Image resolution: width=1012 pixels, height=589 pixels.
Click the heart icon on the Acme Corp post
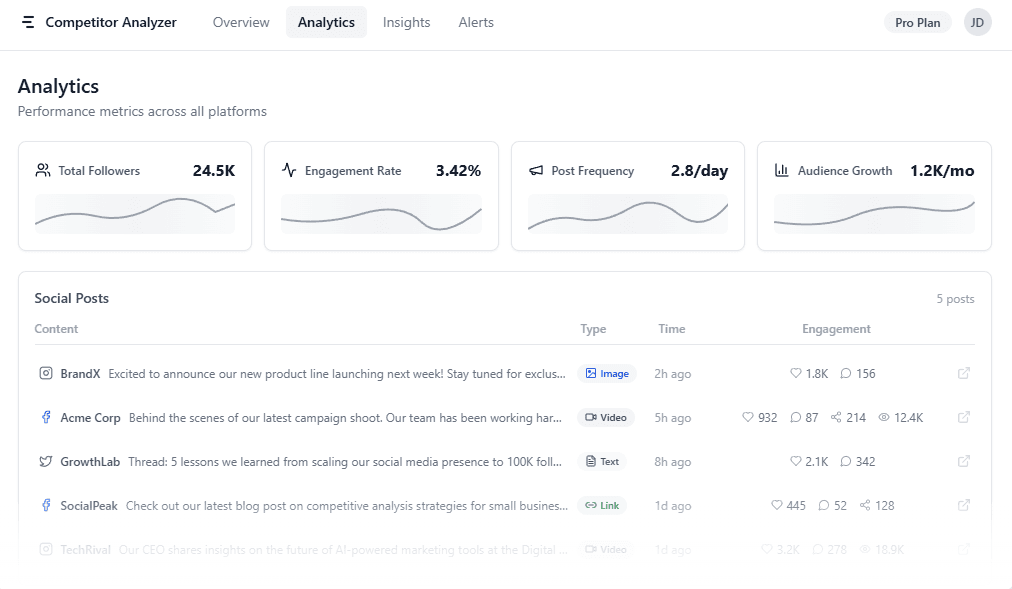point(746,417)
